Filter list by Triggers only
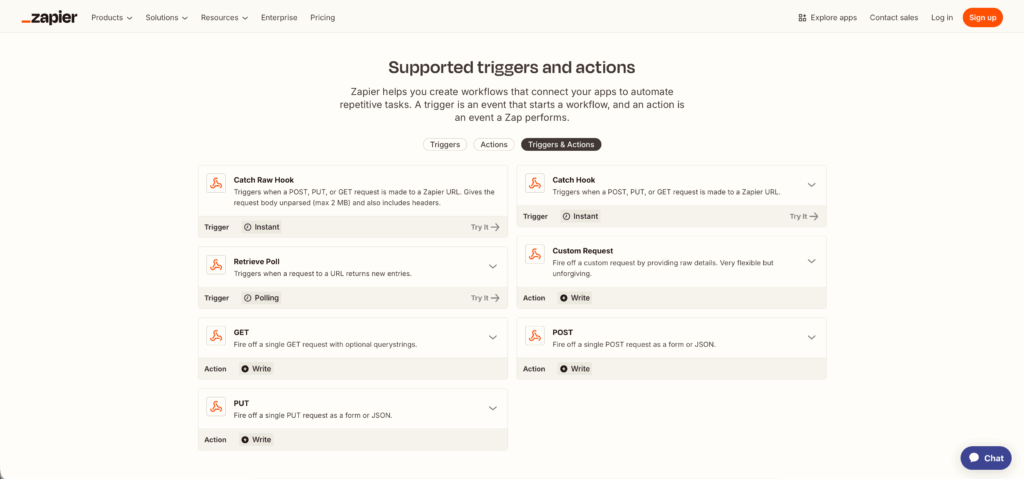 (x=445, y=144)
